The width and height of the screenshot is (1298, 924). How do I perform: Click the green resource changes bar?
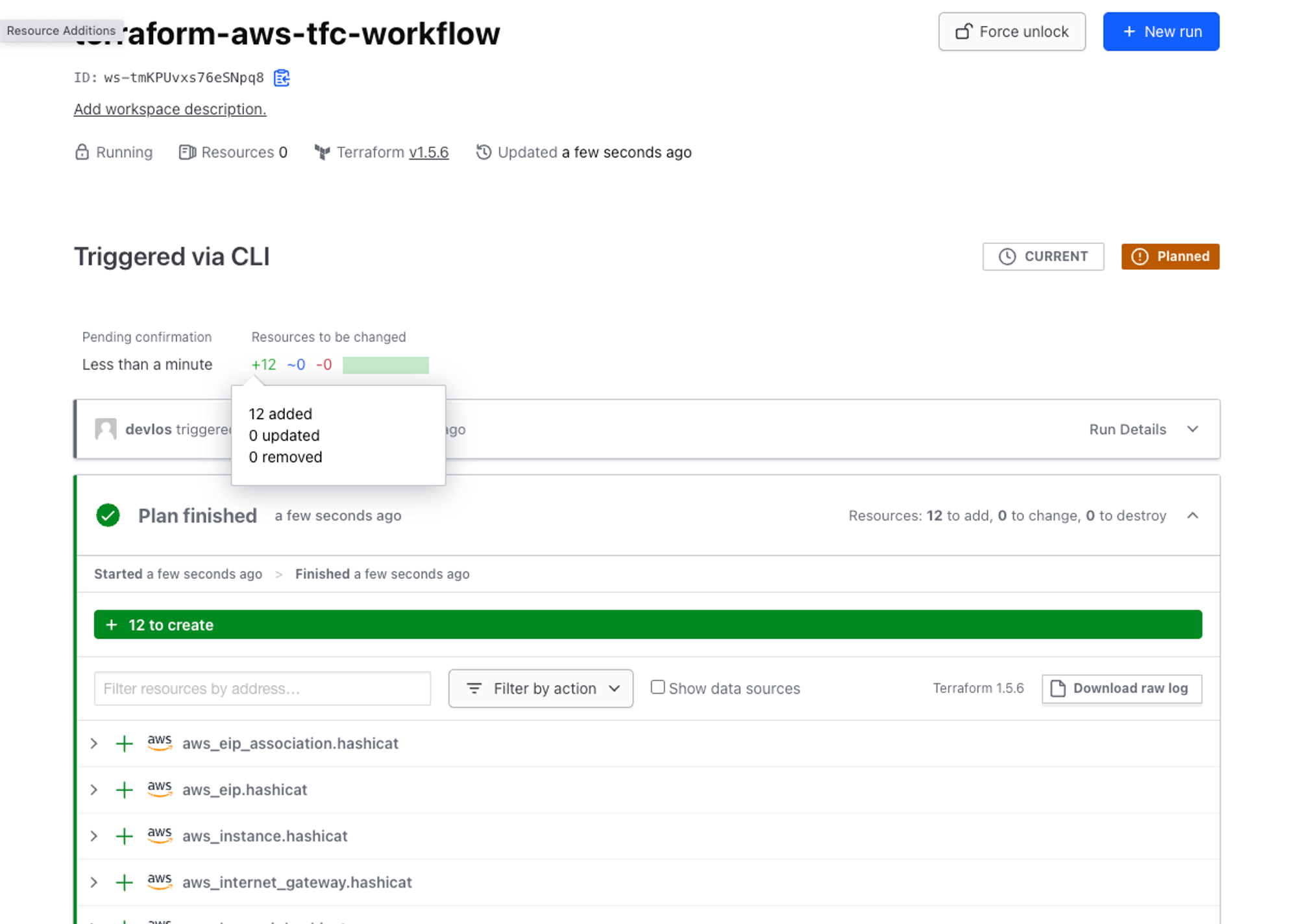(386, 365)
